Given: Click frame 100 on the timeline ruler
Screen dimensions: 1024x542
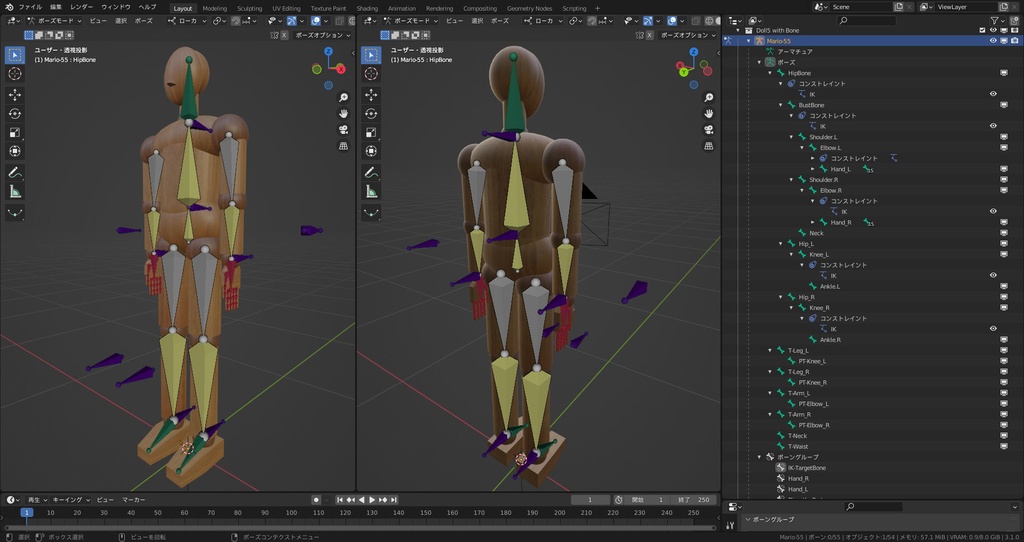Looking at the screenshot, I should (290, 512).
